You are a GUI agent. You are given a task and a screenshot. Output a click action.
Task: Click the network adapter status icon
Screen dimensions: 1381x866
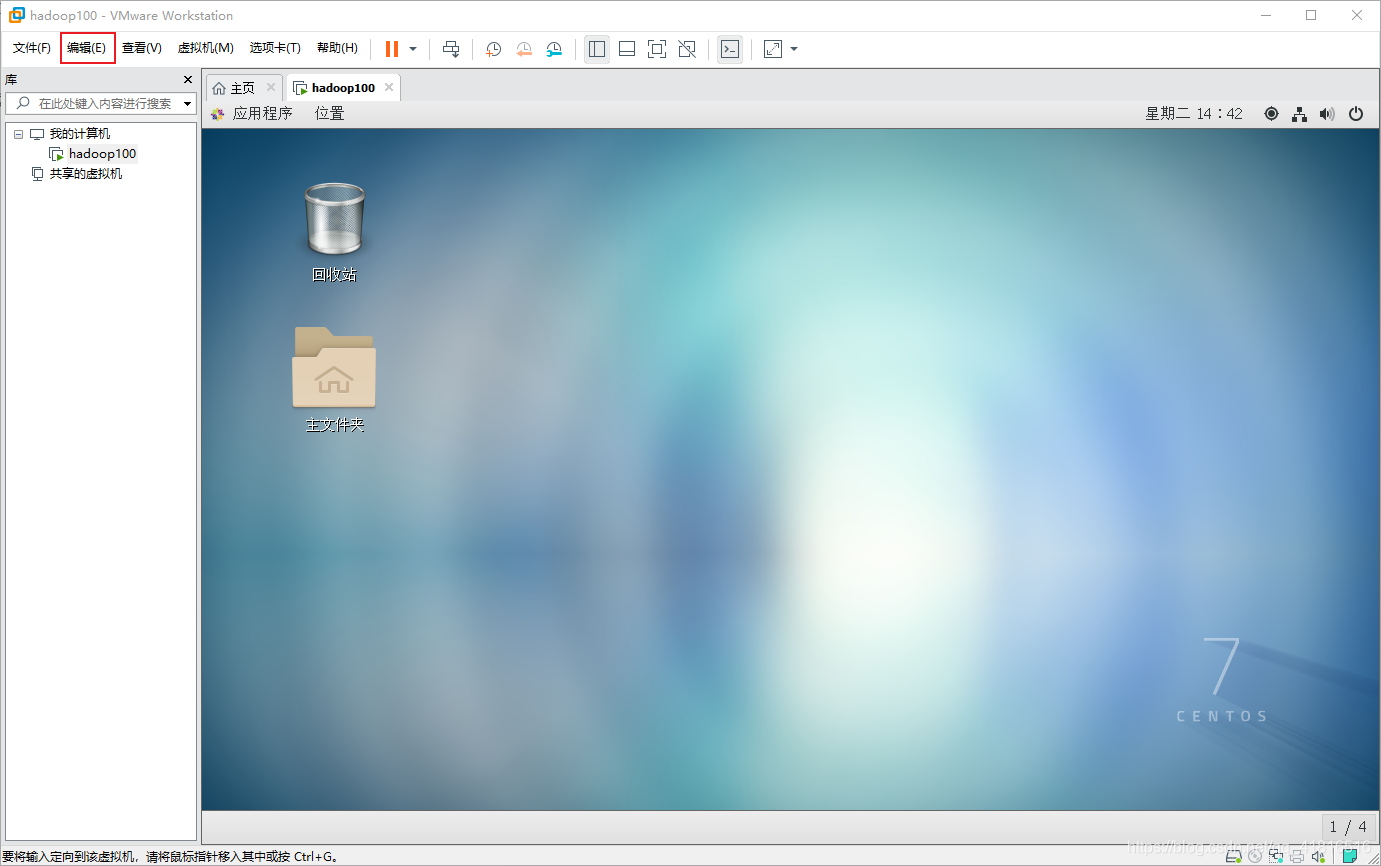(1276, 856)
